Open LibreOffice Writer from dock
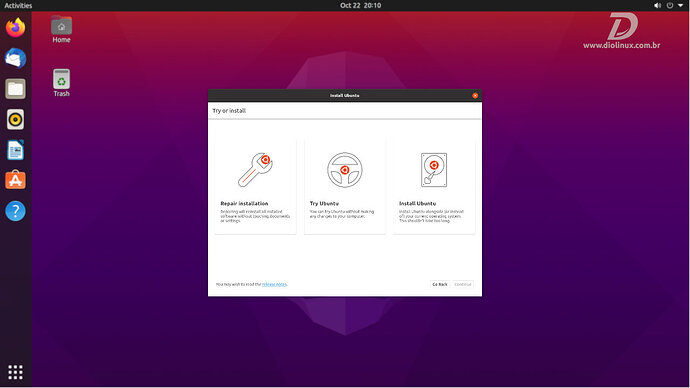 pos(15,150)
